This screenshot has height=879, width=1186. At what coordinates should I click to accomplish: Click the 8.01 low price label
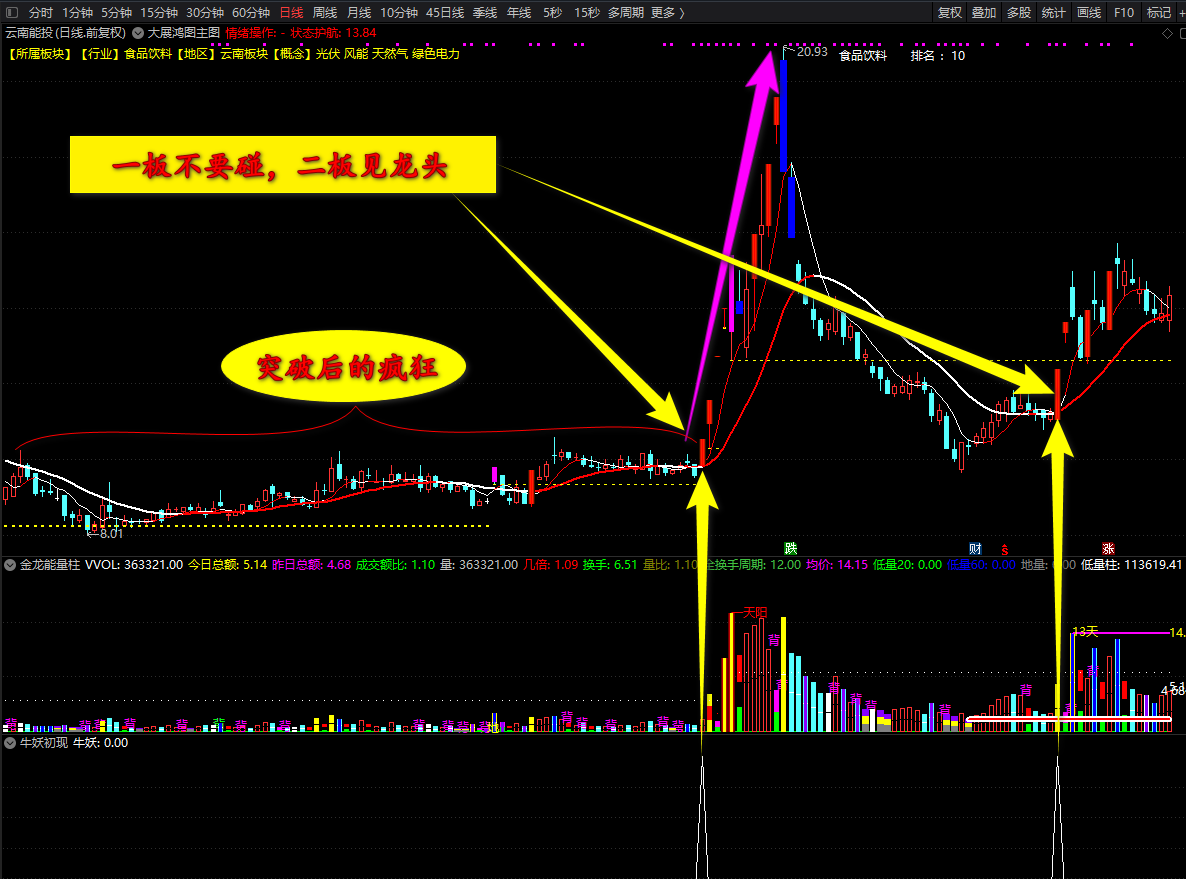(110, 533)
